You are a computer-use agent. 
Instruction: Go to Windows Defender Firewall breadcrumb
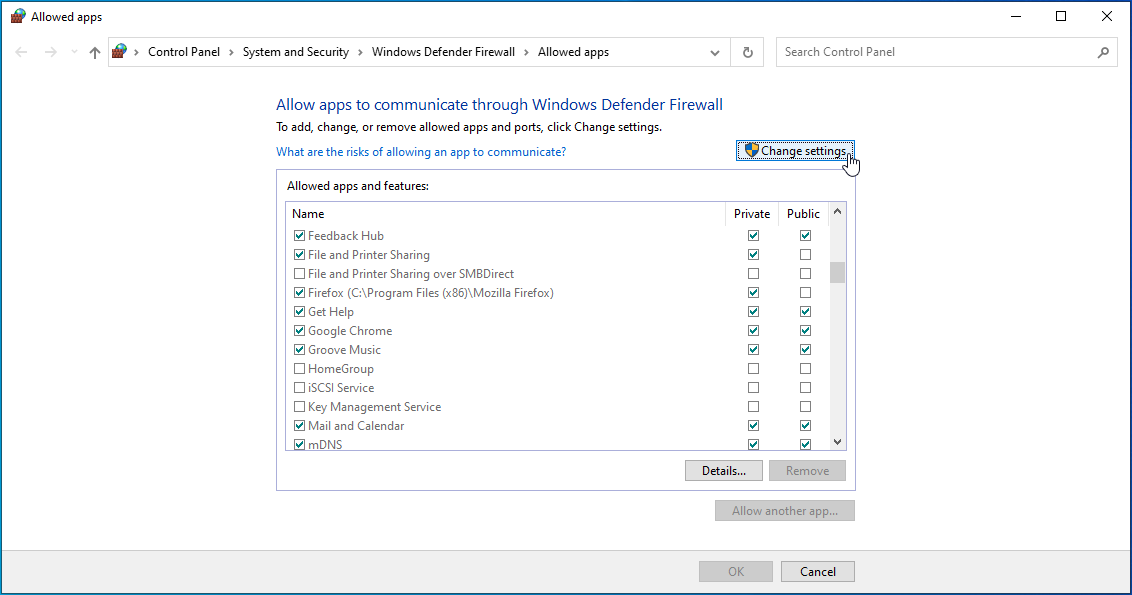pyautogui.click(x=443, y=52)
